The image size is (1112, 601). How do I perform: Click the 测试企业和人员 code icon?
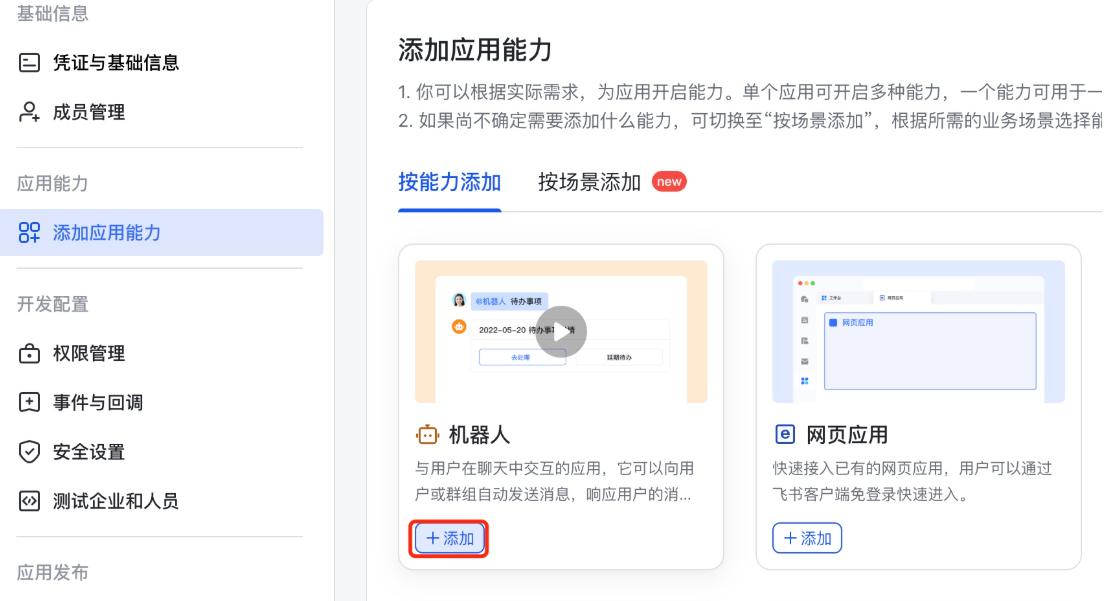(29, 501)
